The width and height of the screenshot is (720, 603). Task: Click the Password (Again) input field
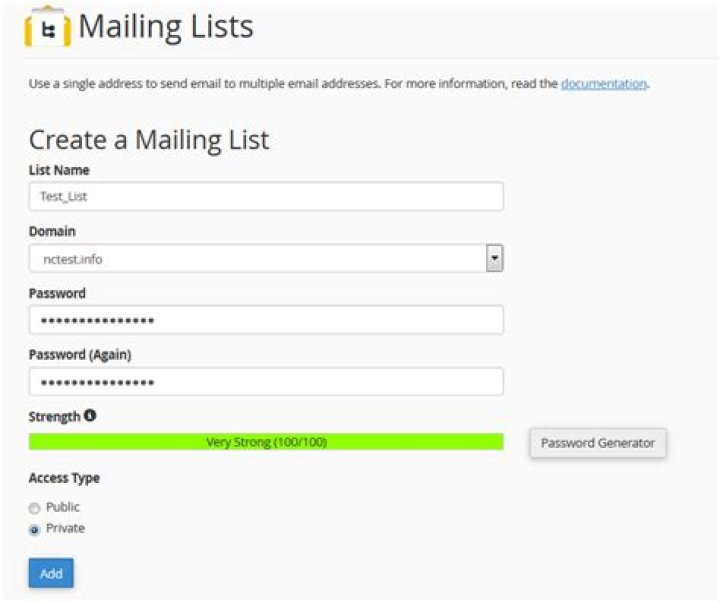tap(265, 382)
